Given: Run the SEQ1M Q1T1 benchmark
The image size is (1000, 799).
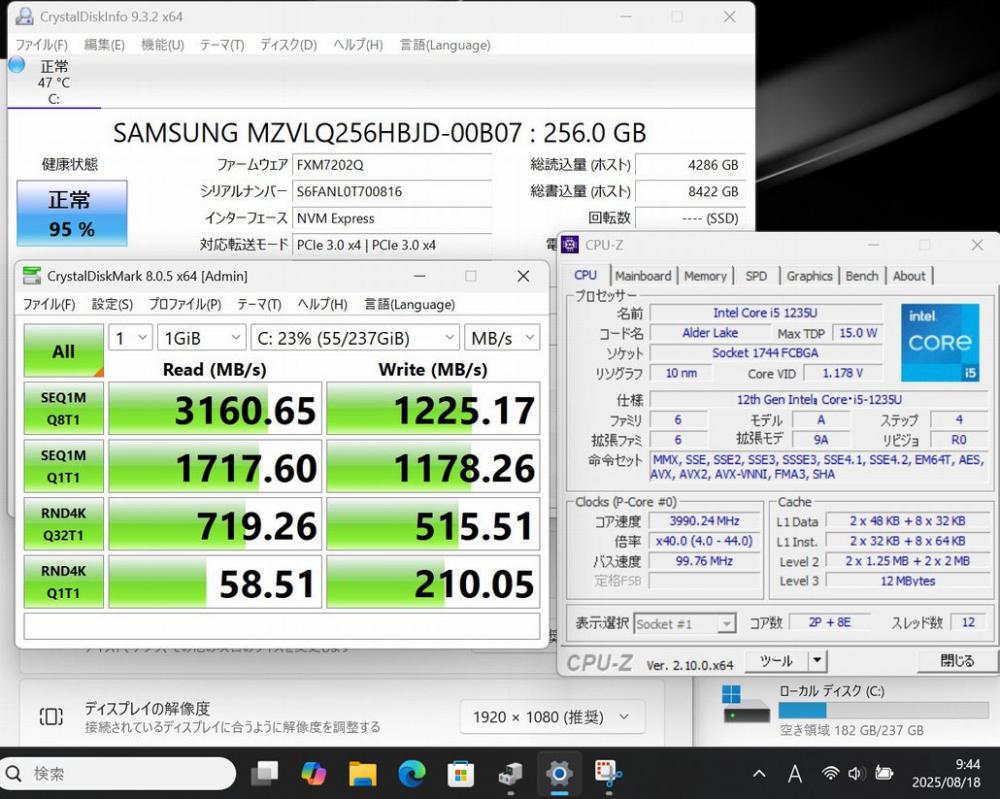Looking at the screenshot, I should click(64, 466).
